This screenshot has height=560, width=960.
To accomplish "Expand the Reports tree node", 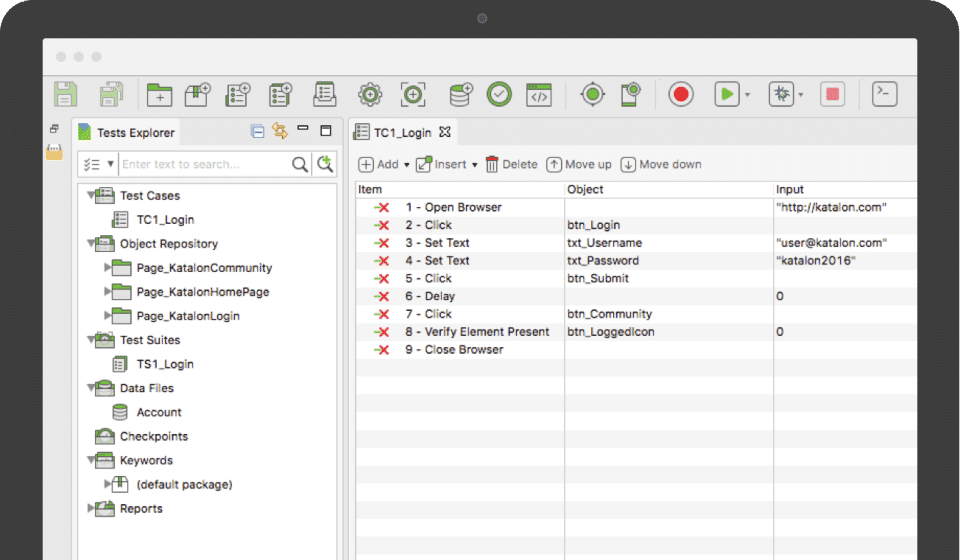I will 91,508.
